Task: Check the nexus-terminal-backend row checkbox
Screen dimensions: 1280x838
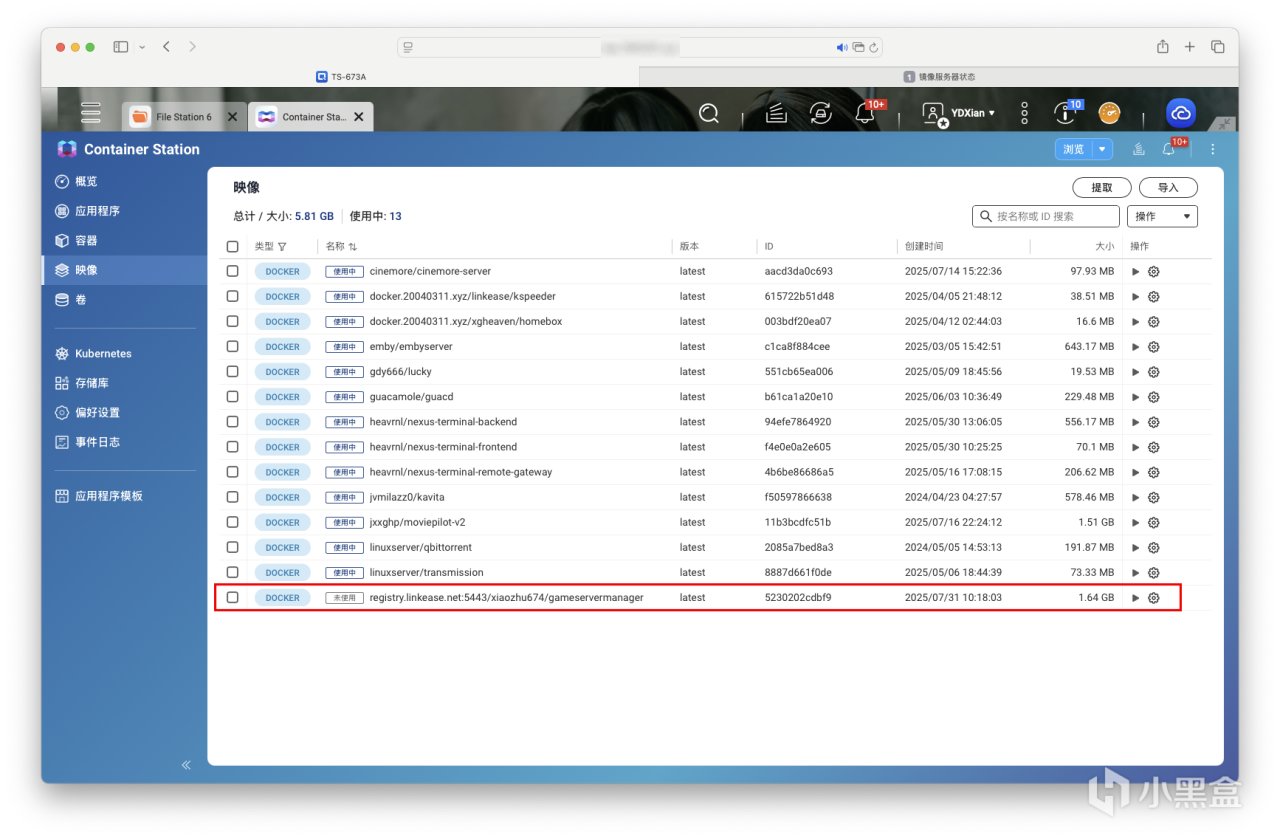Action: click(x=233, y=422)
